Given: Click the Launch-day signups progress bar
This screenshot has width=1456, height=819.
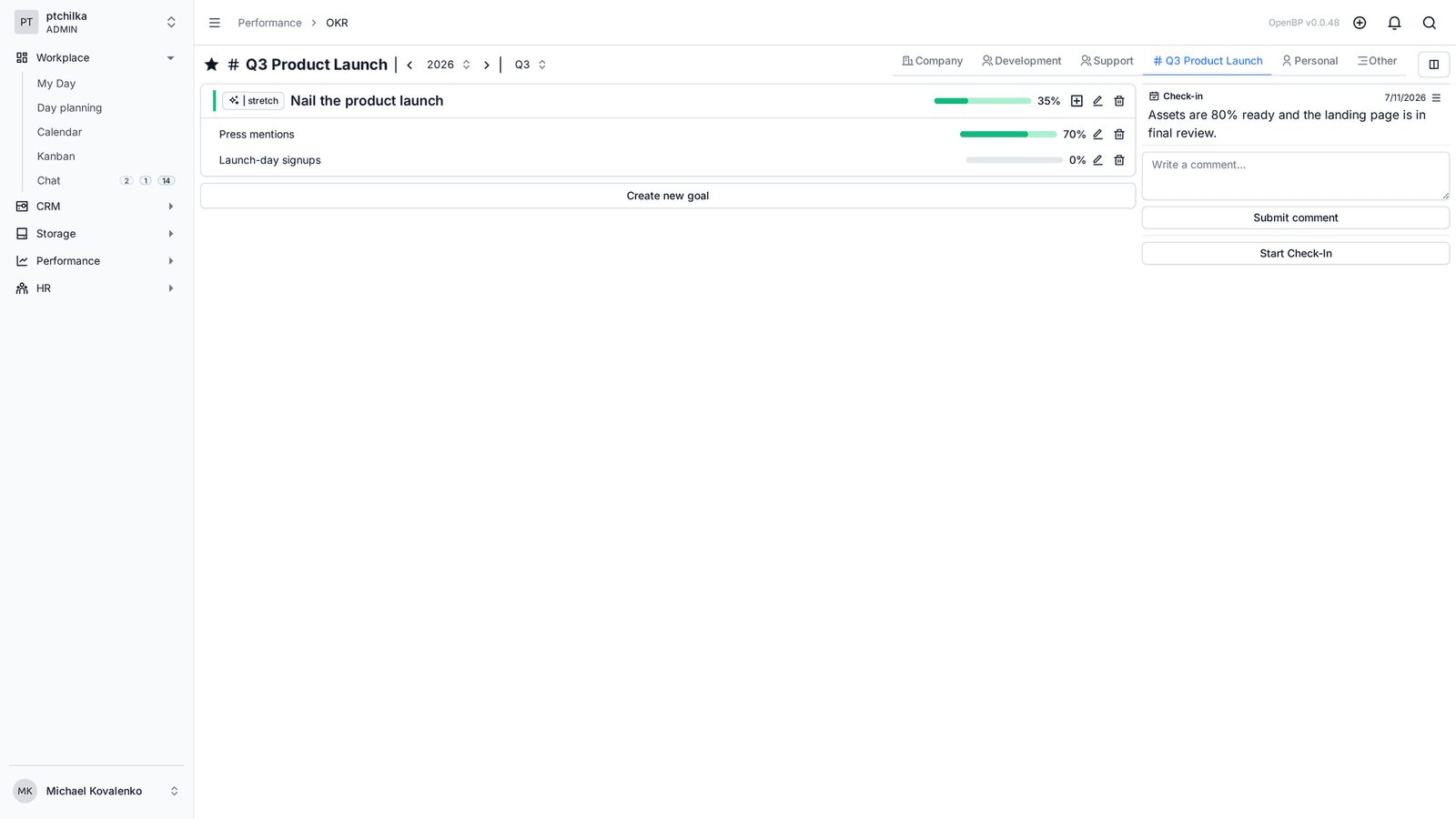Looking at the screenshot, I should [x=1014, y=160].
